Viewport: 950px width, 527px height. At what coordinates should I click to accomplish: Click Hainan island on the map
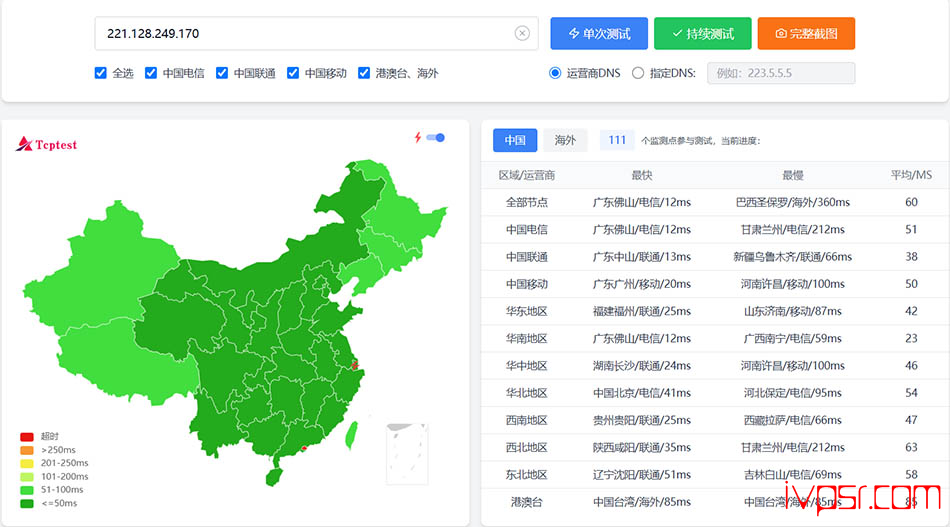[274, 477]
